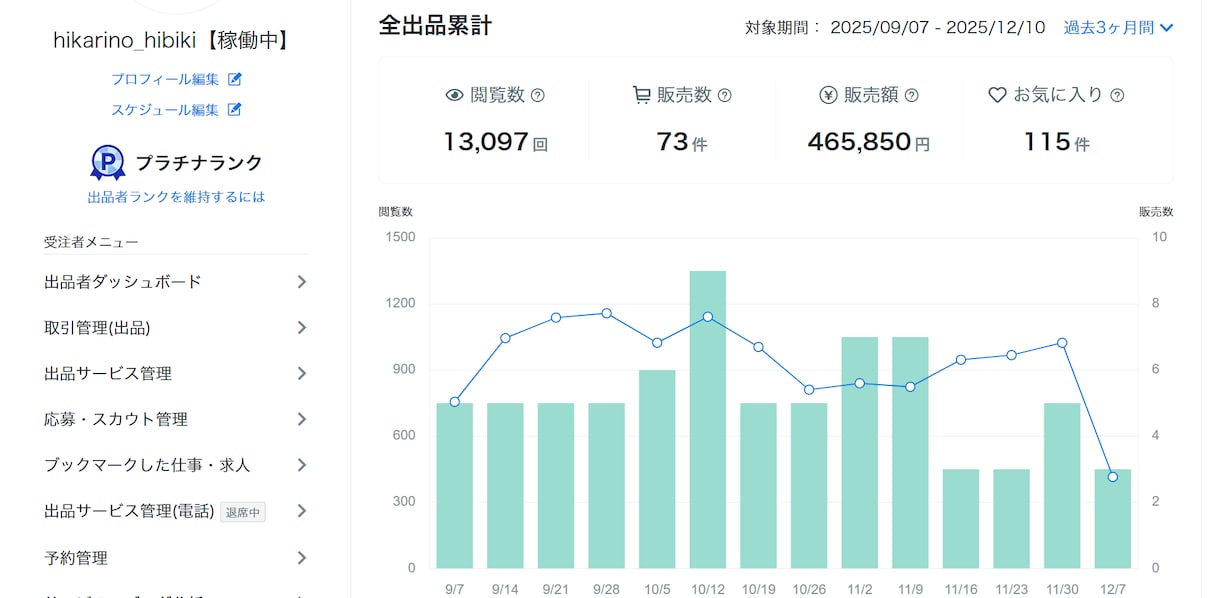Screen dimensions: 1220x598
Task: Expand the 予約管理 chevron
Action: (x=301, y=558)
